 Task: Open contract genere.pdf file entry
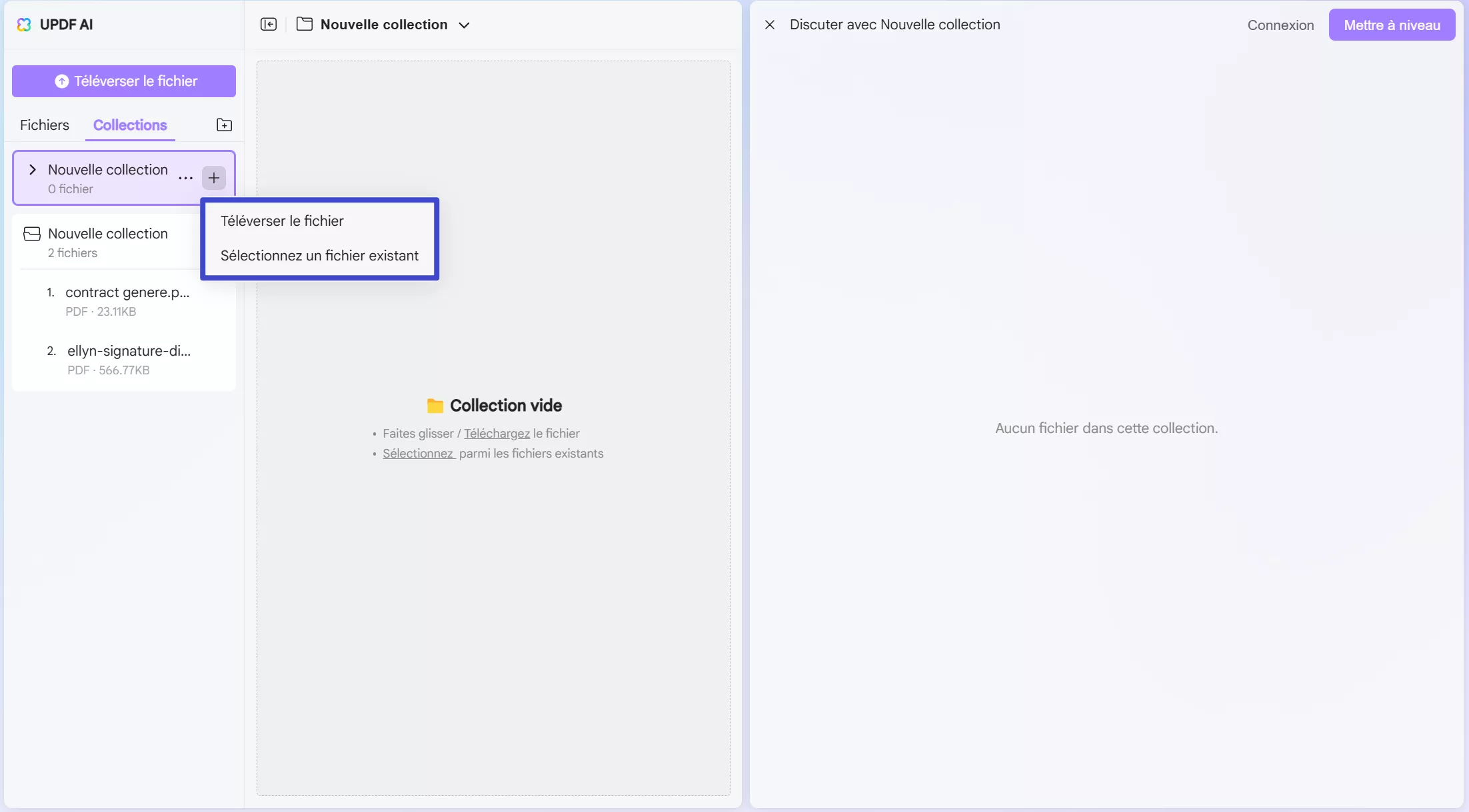pyautogui.click(x=127, y=293)
